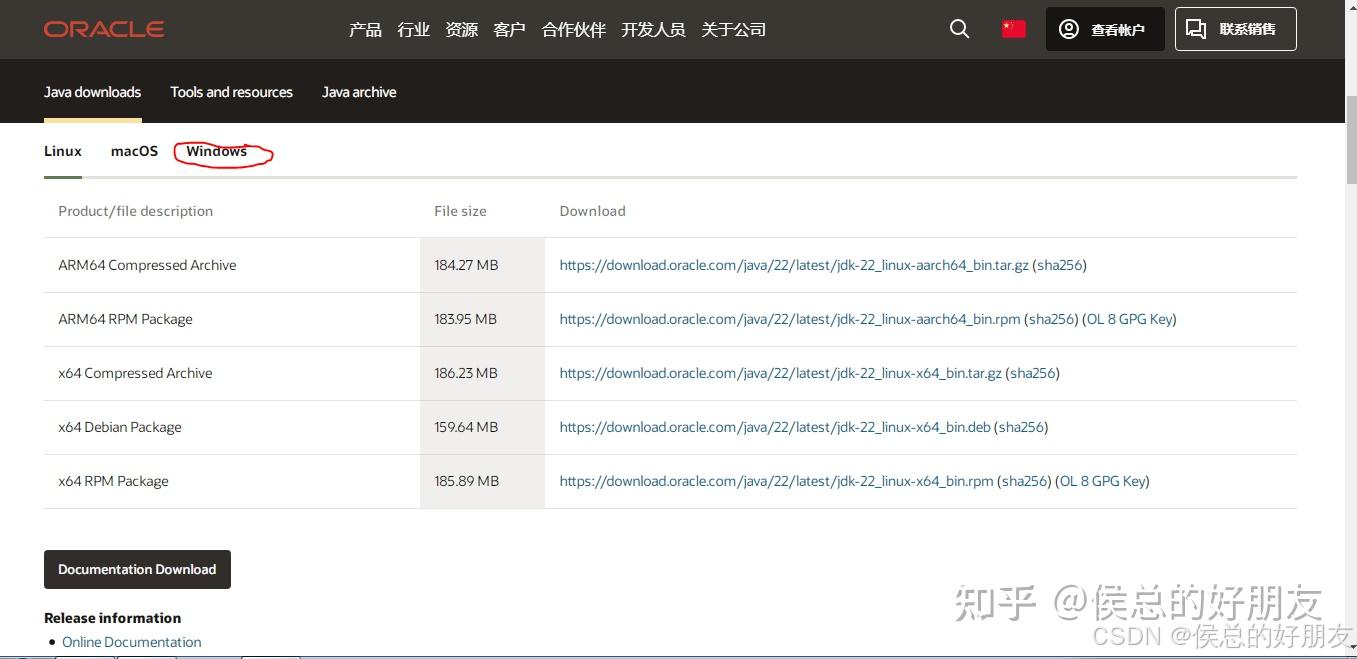This screenshot has height=659, width=1357.
Task: Switch to Tools and resources tab
Action: pos(231,92)
